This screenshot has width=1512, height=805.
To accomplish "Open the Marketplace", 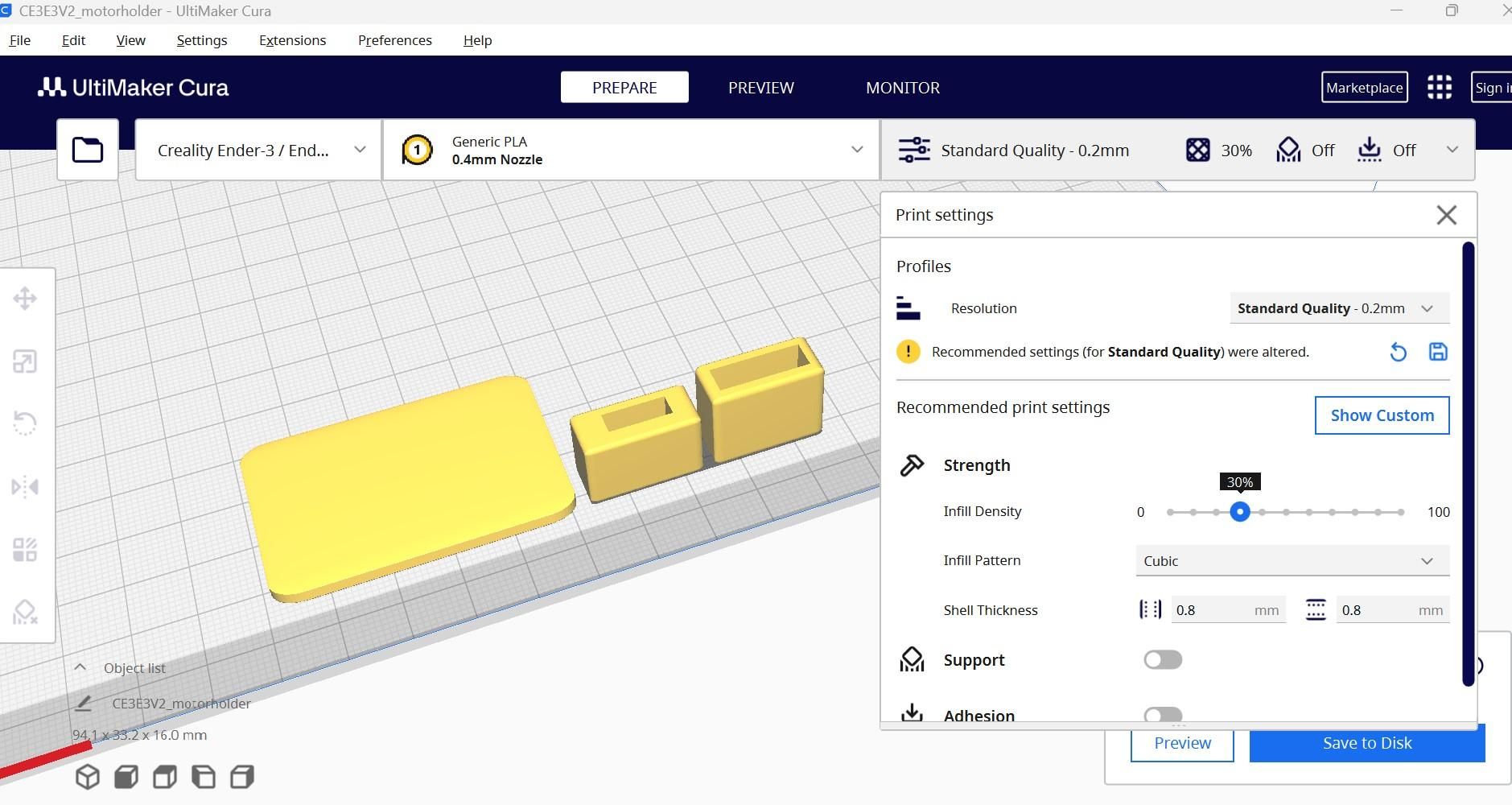I will point(1365,87).
